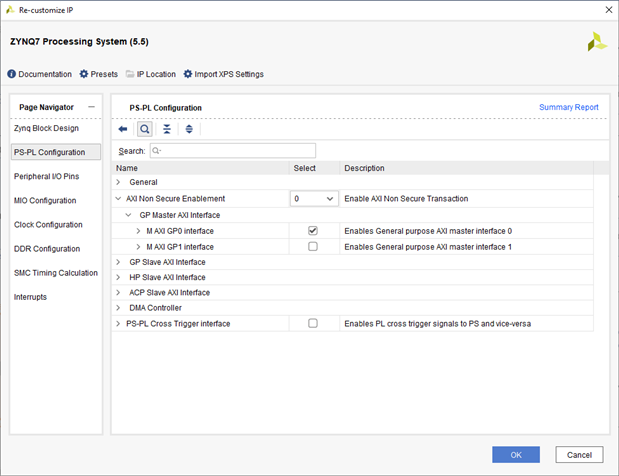Open SMC Timing Calculation page
The image size is (619, 476).
(x=56, y=273)
